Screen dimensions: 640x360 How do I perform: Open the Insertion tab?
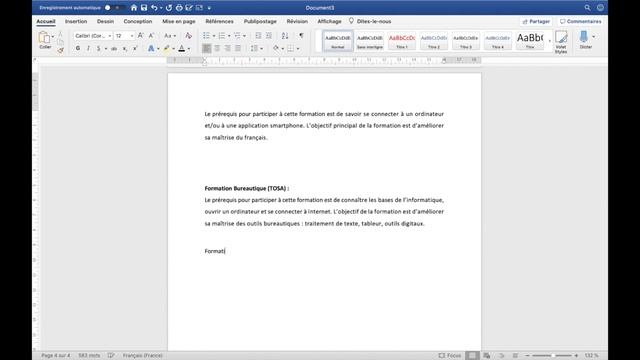(76, 21)
